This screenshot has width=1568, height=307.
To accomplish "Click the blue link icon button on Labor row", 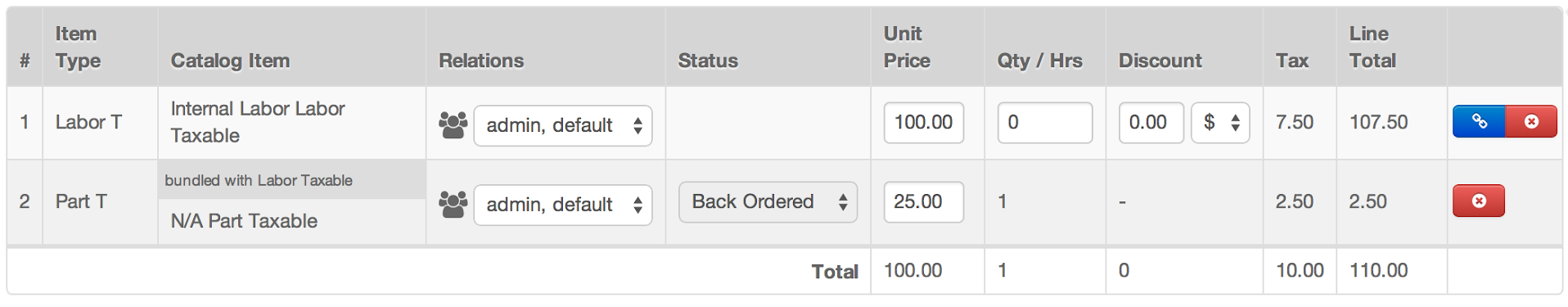I will [x=1479, y=121].
